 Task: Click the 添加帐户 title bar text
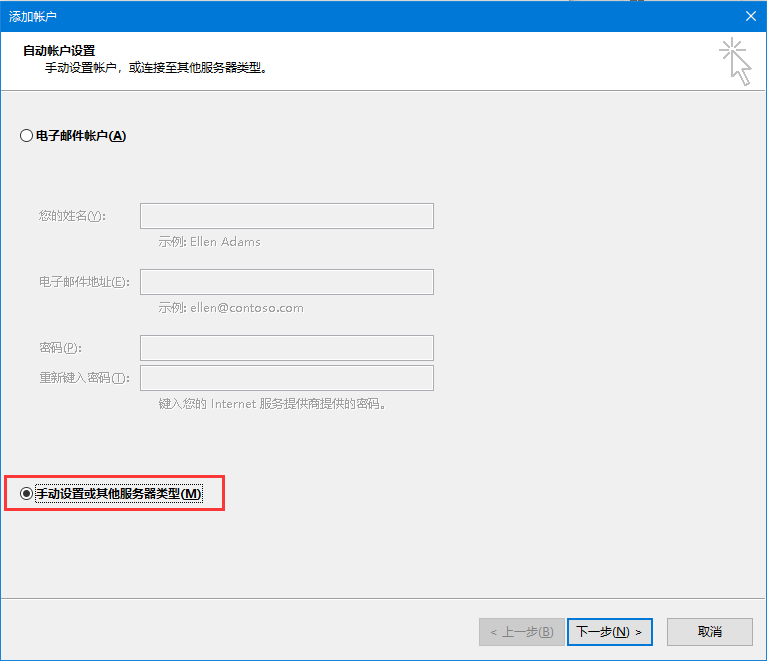tap(34, 15)
